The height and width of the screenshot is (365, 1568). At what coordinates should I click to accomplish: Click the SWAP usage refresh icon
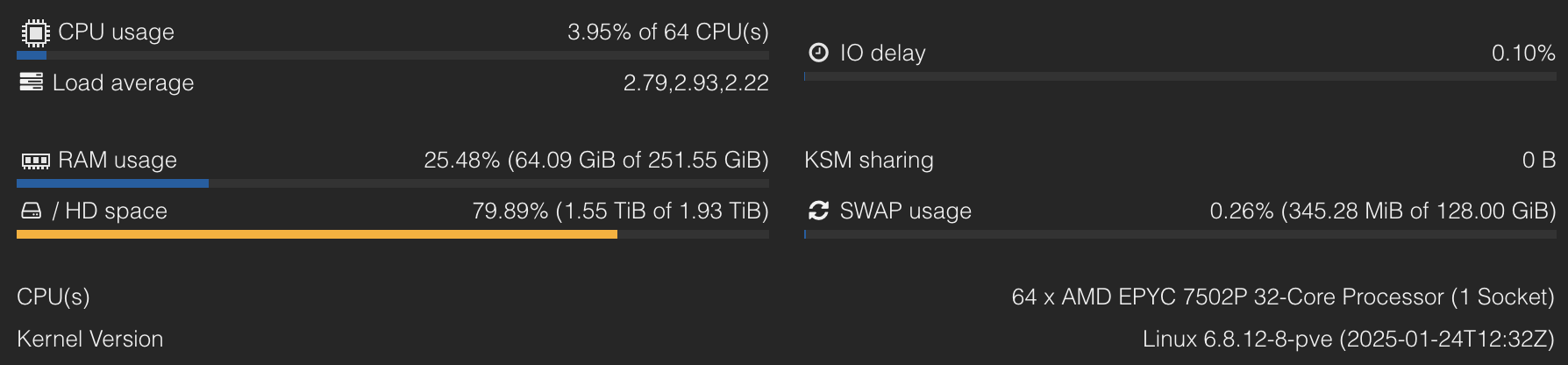(818, 211)
